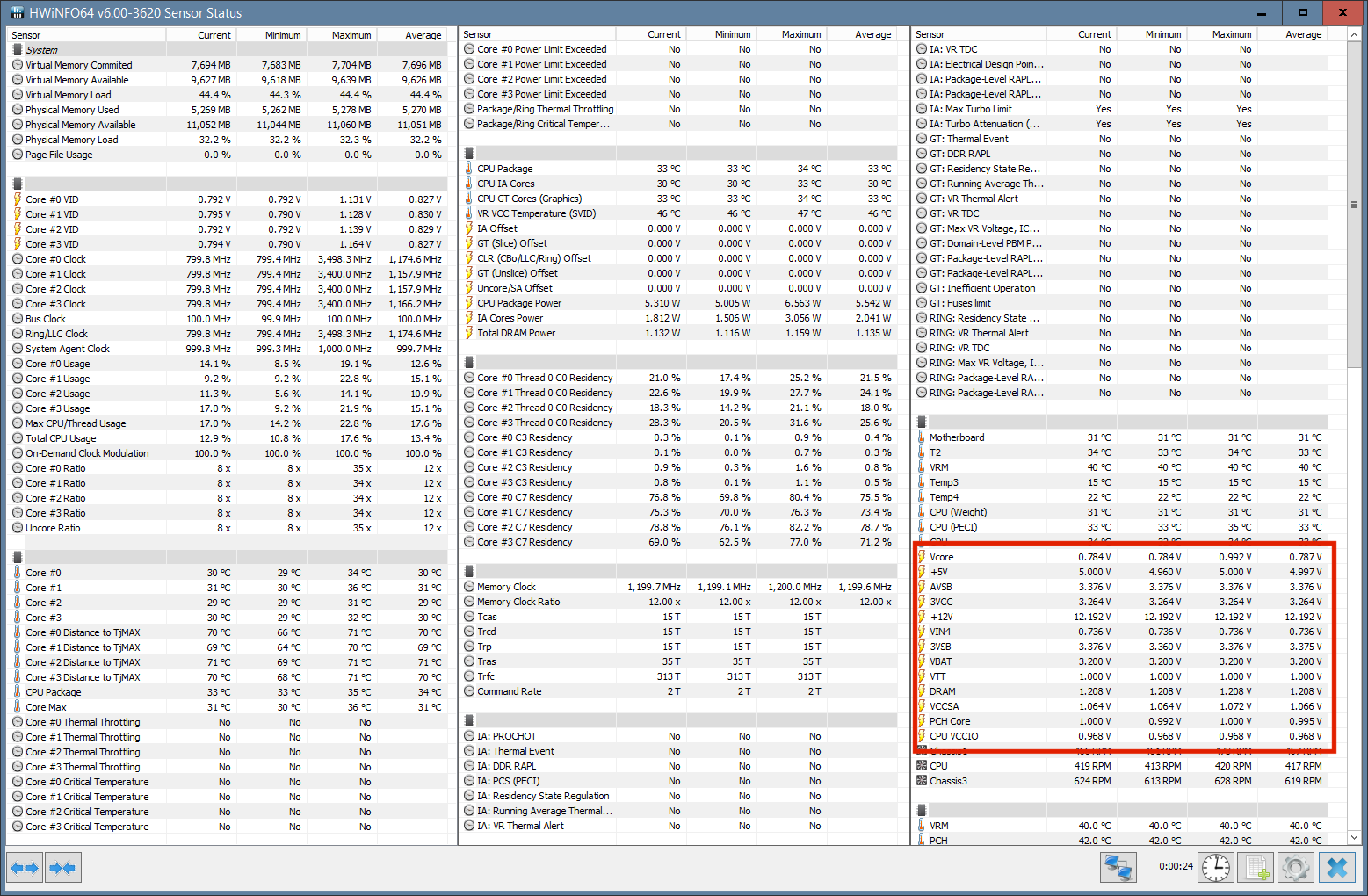Click the circle icon beside IA: PROCHOT
Screen dimensions: 1368x896
coord(469,736)
